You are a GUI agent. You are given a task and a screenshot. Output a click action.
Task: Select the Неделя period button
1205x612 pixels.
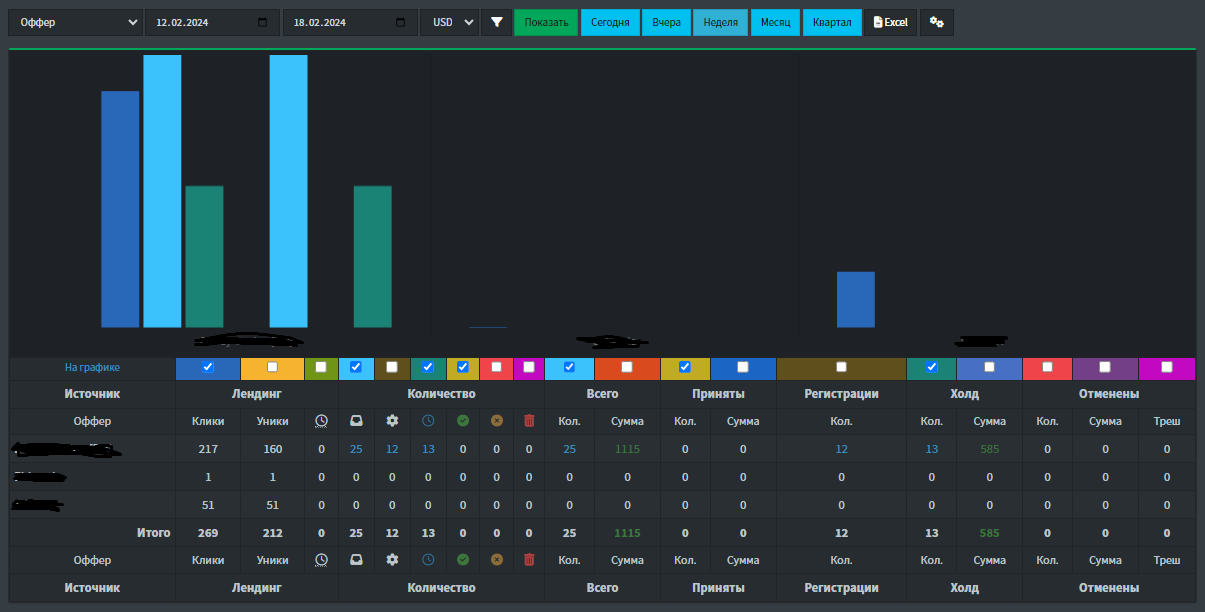720,22
